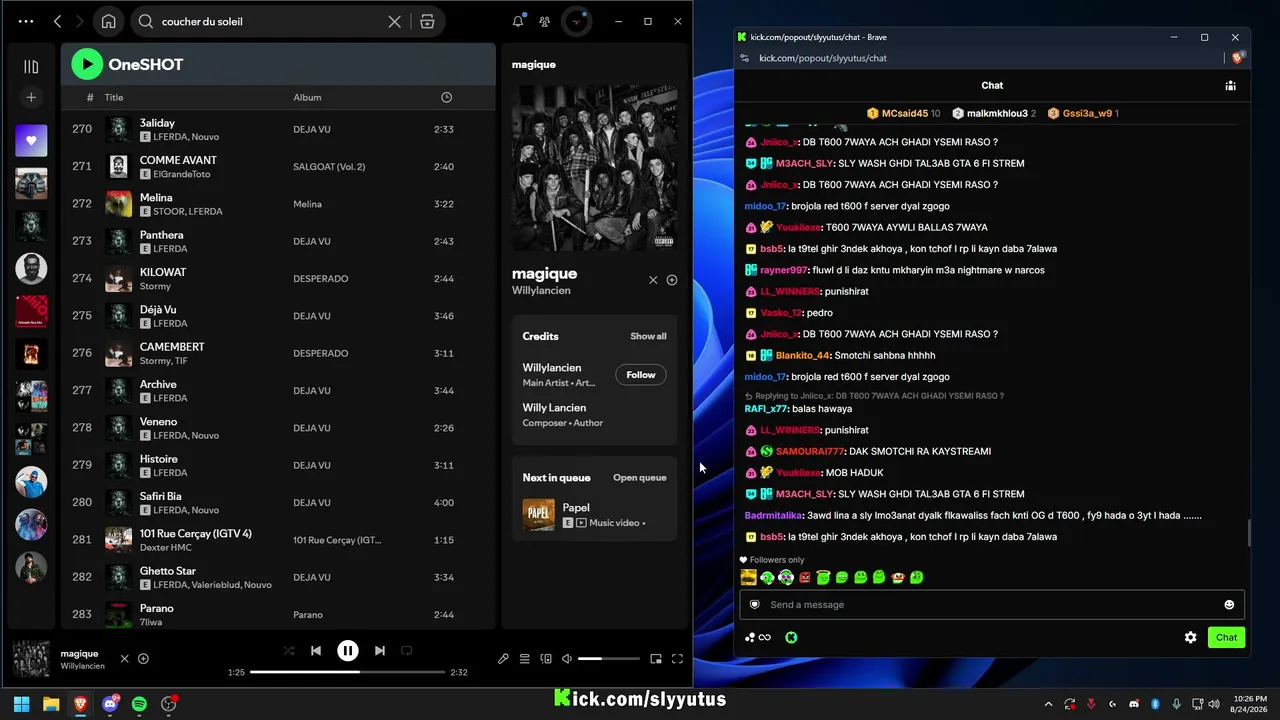Go to Spotify Home

click(x=108, y=21)
